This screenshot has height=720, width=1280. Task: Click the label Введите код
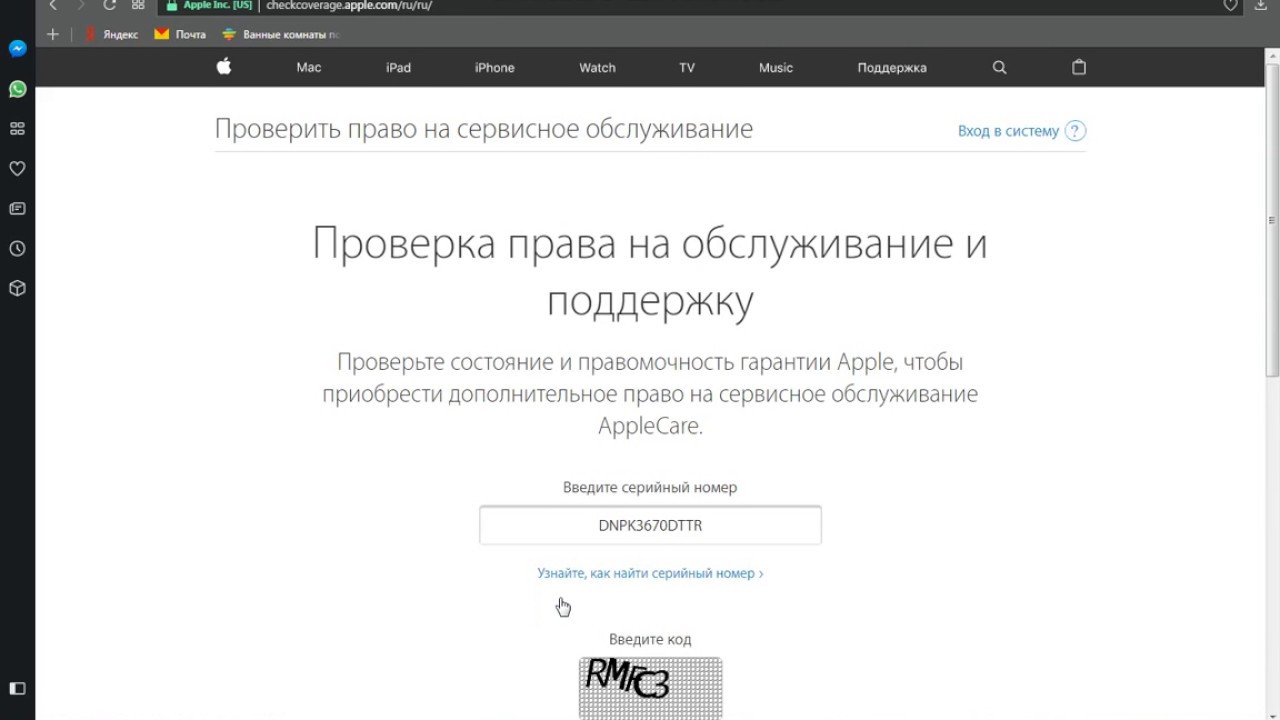click(650, 639)
